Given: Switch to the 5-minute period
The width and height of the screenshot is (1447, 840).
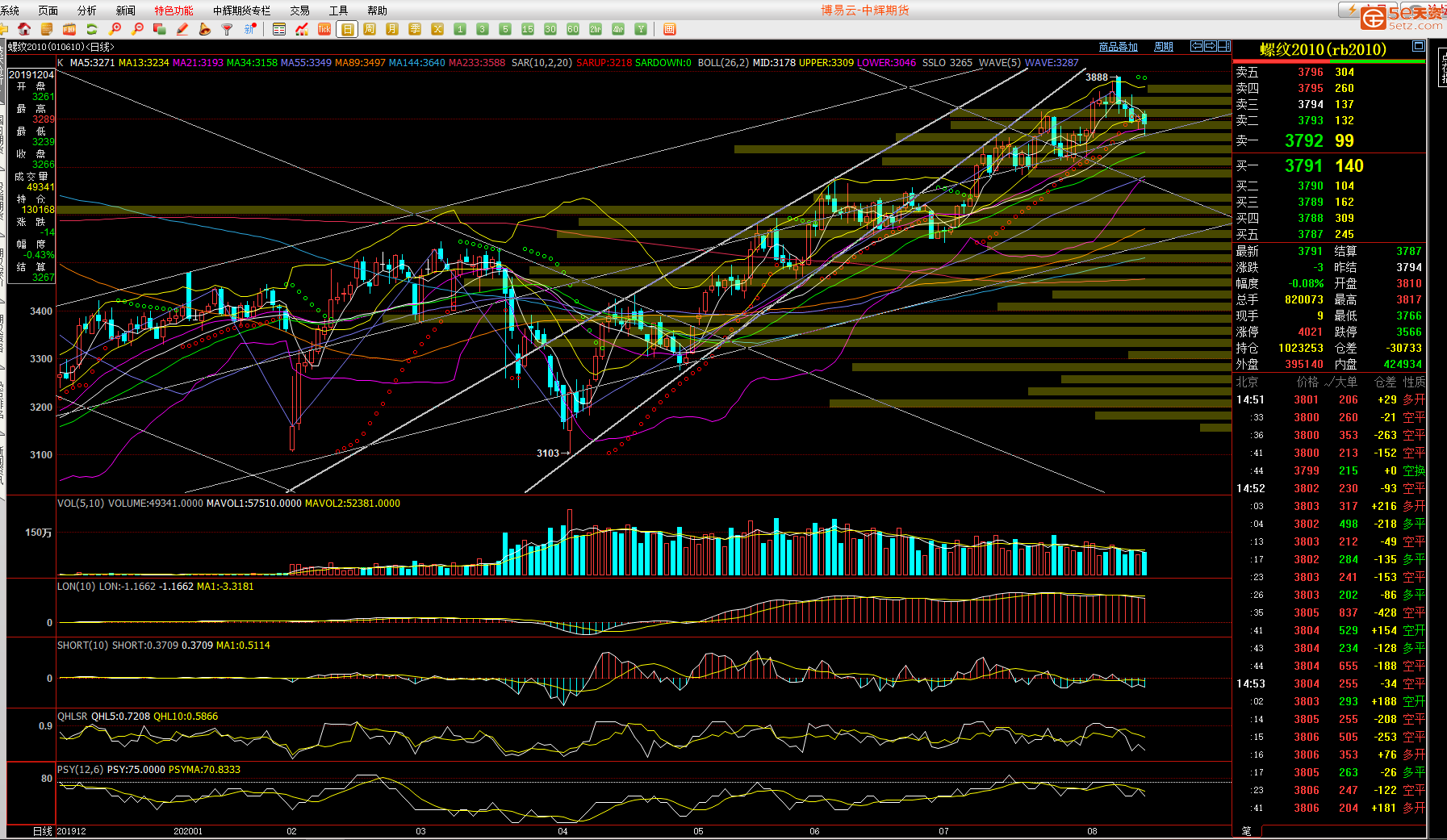Looking at the screenshot, I should [505, 29].
